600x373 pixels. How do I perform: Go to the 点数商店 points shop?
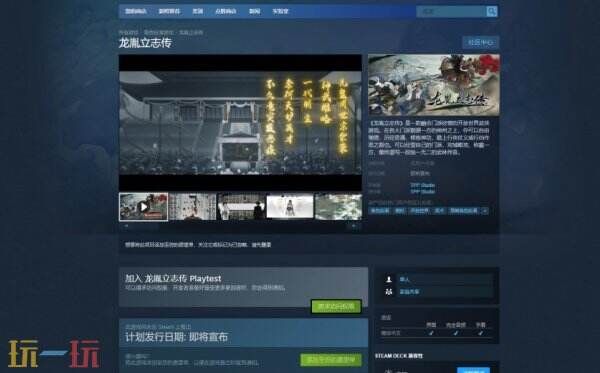click(x=225, y=11)
